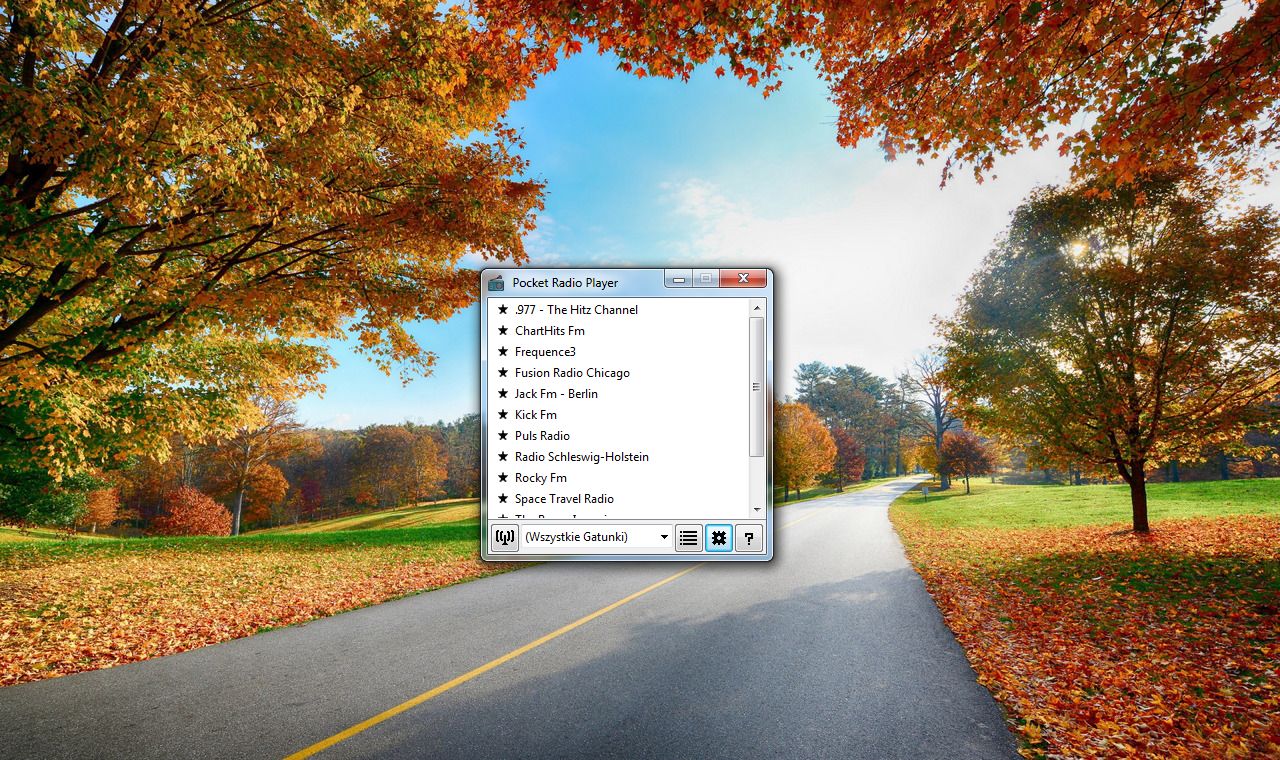Select Jack Fm - Berlin station
Screen dimensions: 1280x760
[618, 394]
